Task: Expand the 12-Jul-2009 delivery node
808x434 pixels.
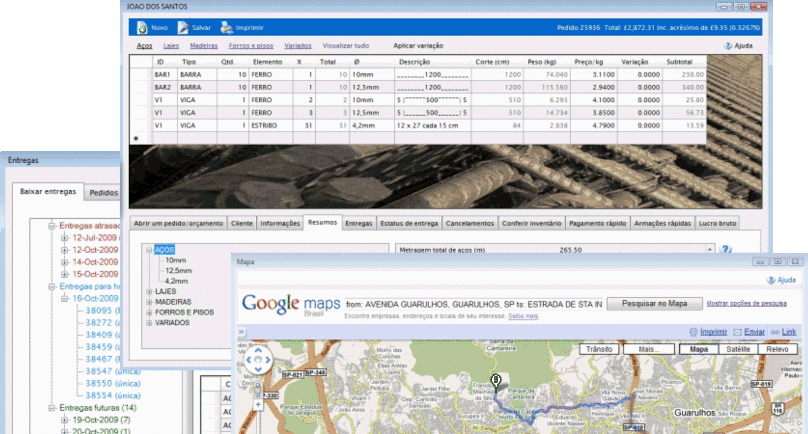Action: (x=64, y=238)
